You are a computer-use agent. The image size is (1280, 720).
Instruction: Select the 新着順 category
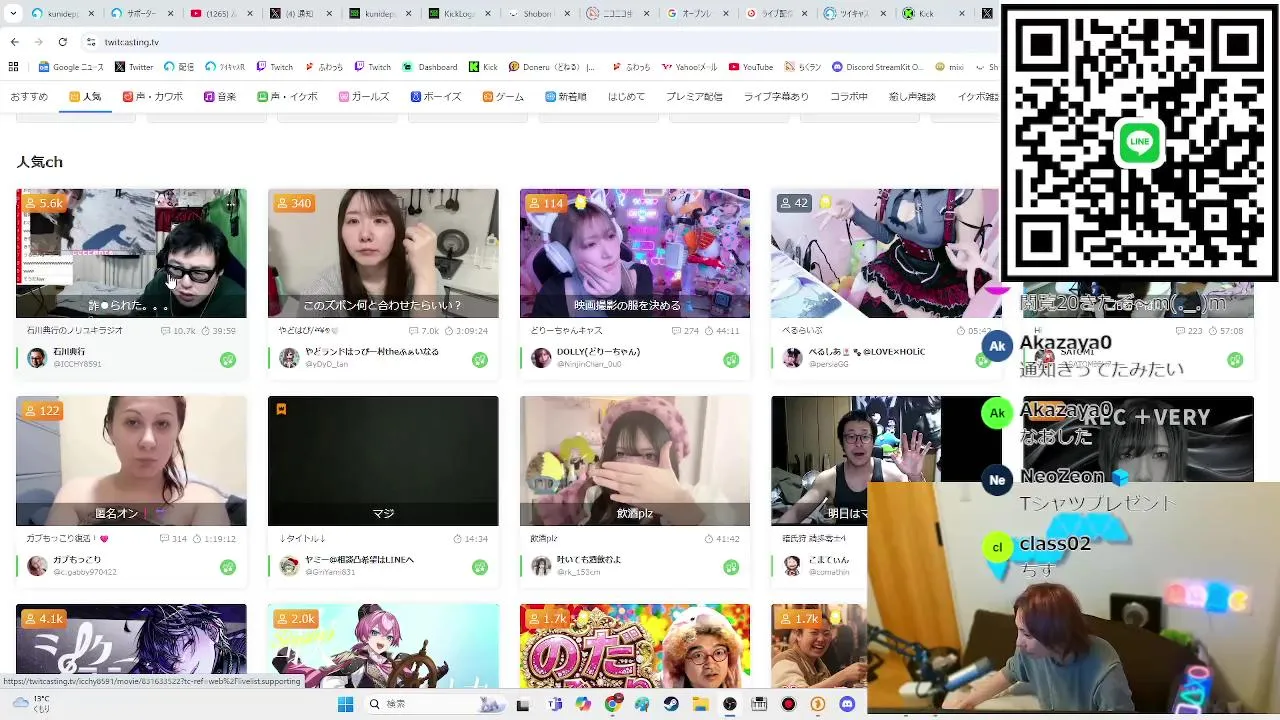click(566, 97)
